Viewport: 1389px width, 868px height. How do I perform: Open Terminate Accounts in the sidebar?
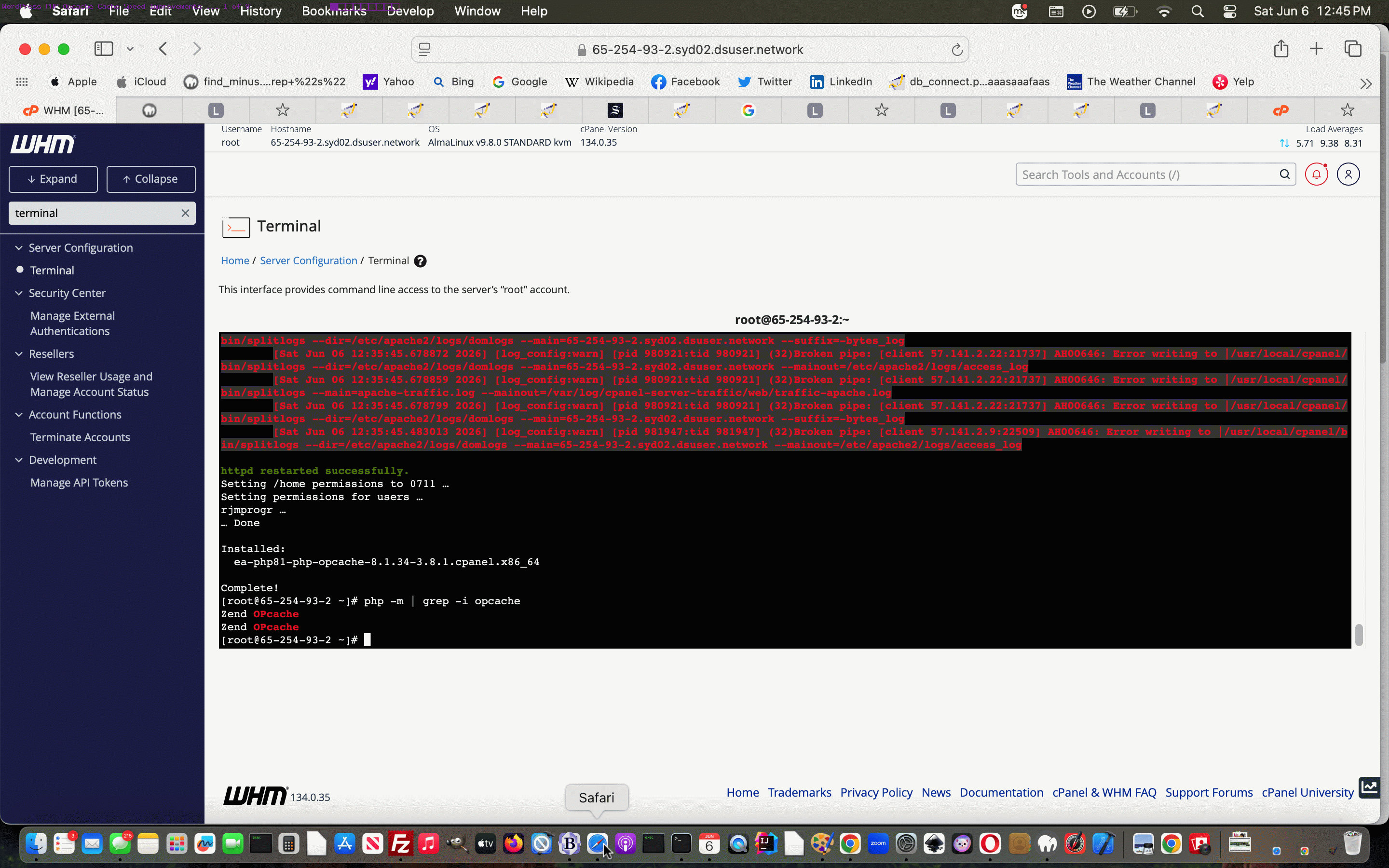81,437
